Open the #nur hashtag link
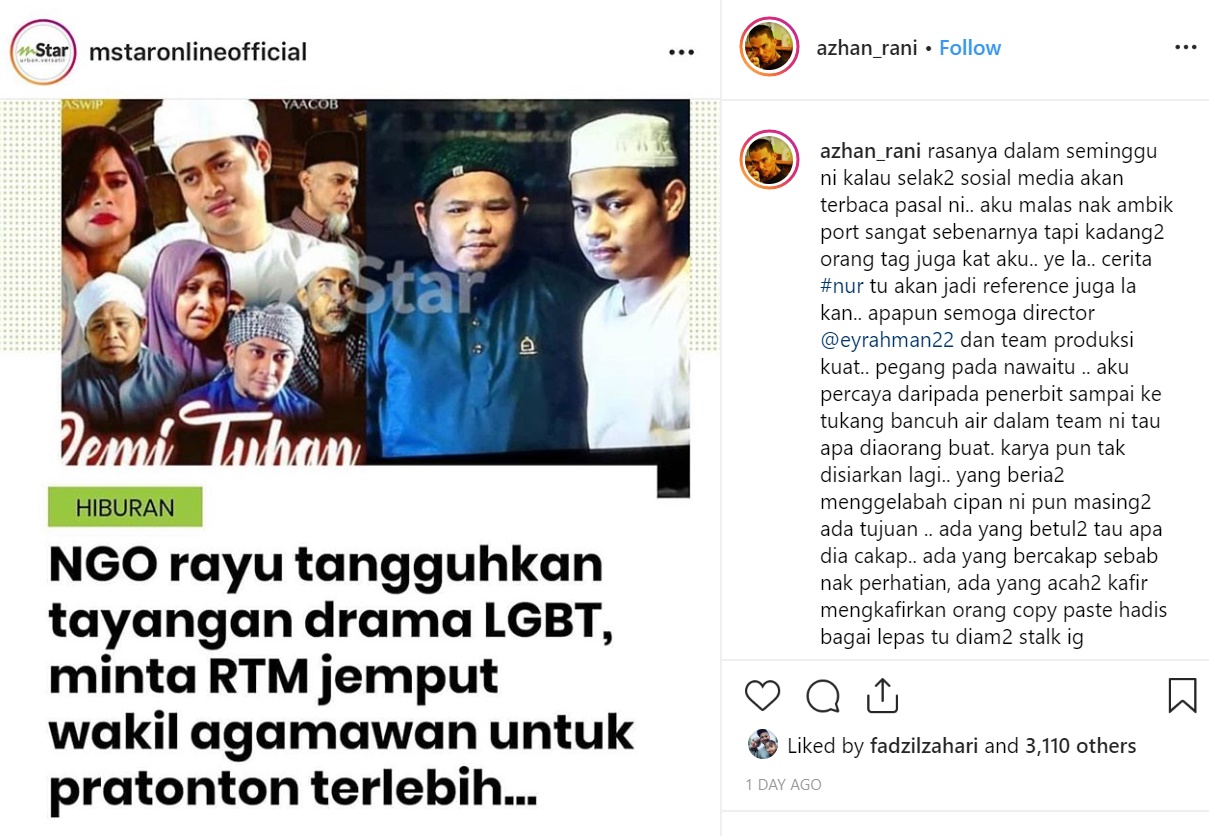The image size is (1209, 836). (x=841, y=285)
